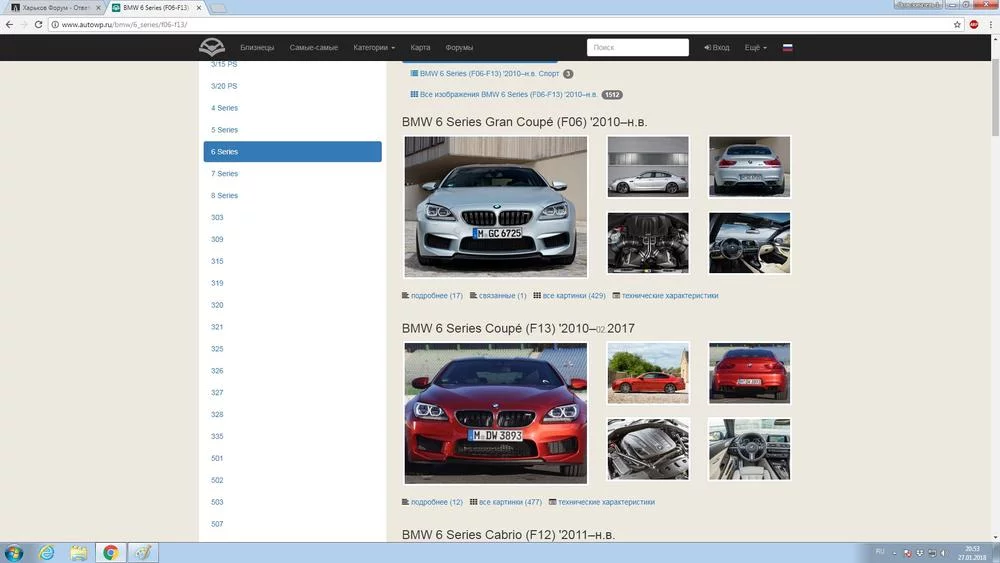Open the Близнецы menu item
The image size is (1000, 563).
pos(257,47)
